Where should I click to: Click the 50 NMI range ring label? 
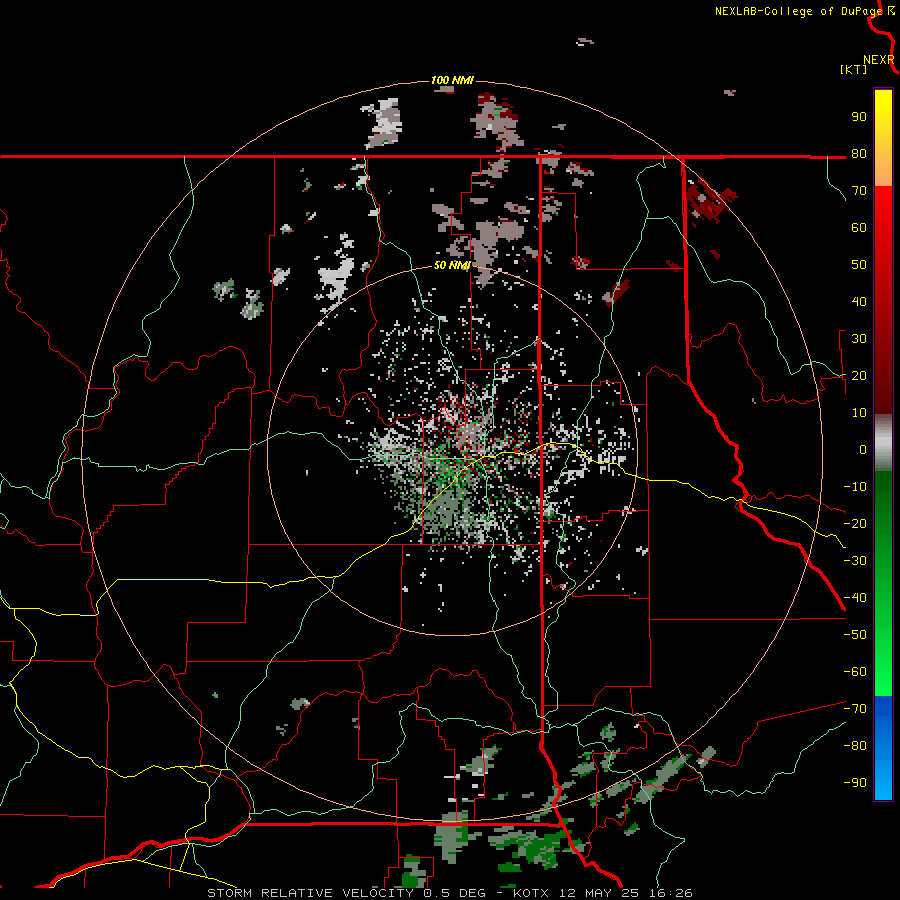[452, 265]
